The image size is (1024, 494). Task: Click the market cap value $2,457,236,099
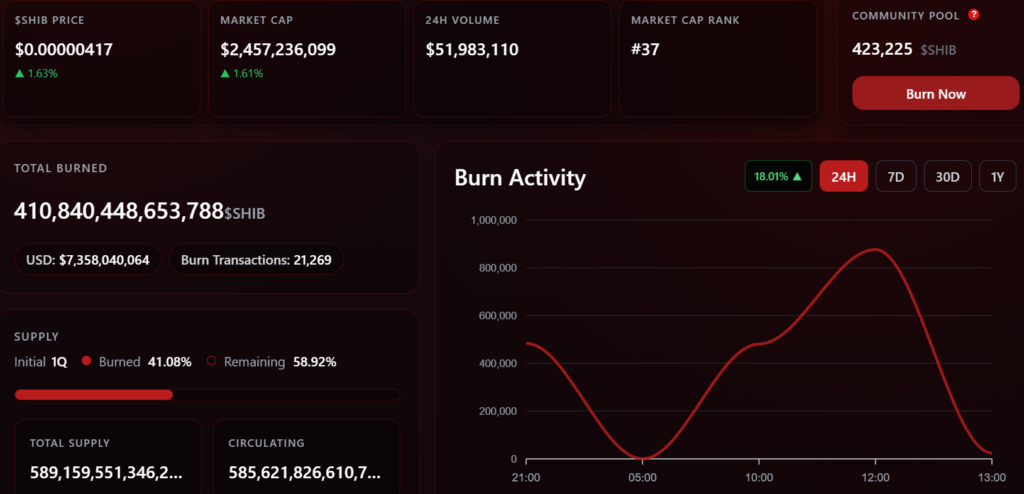[x=278, y=50]
